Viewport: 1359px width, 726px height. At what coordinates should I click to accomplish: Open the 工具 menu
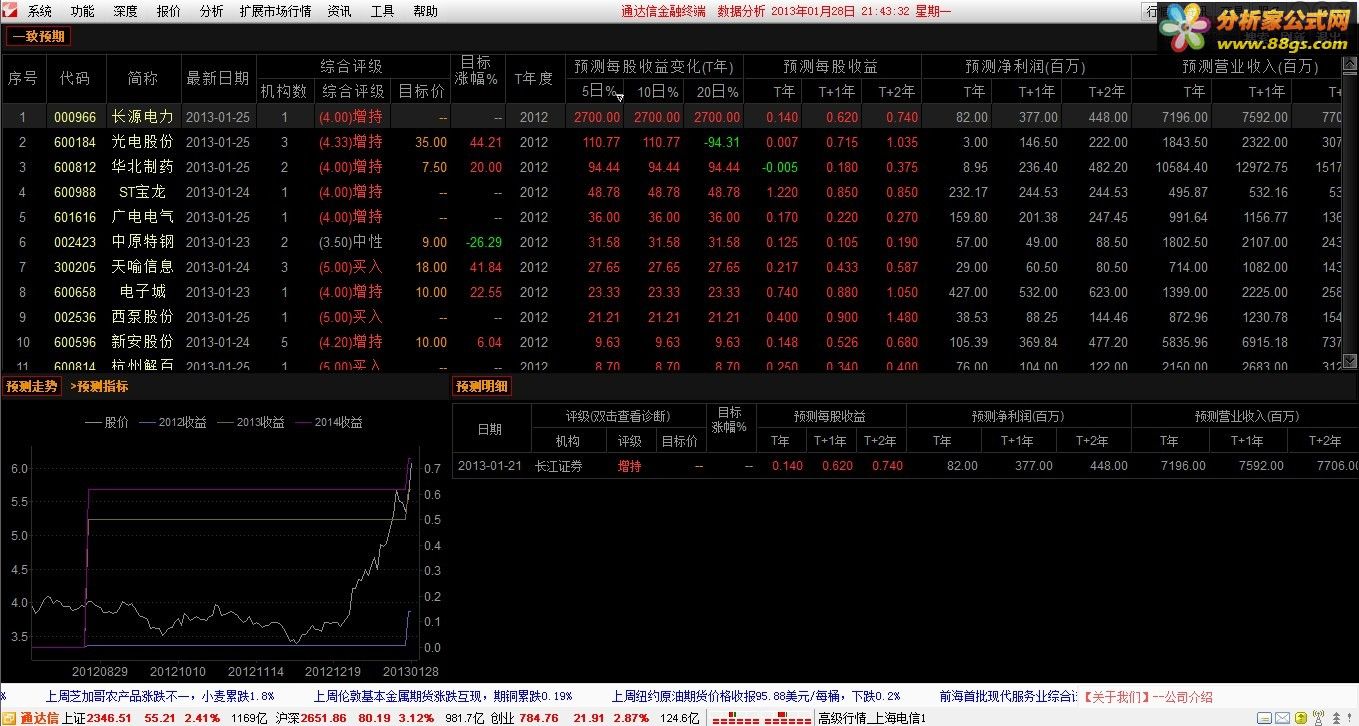[382, 12]
